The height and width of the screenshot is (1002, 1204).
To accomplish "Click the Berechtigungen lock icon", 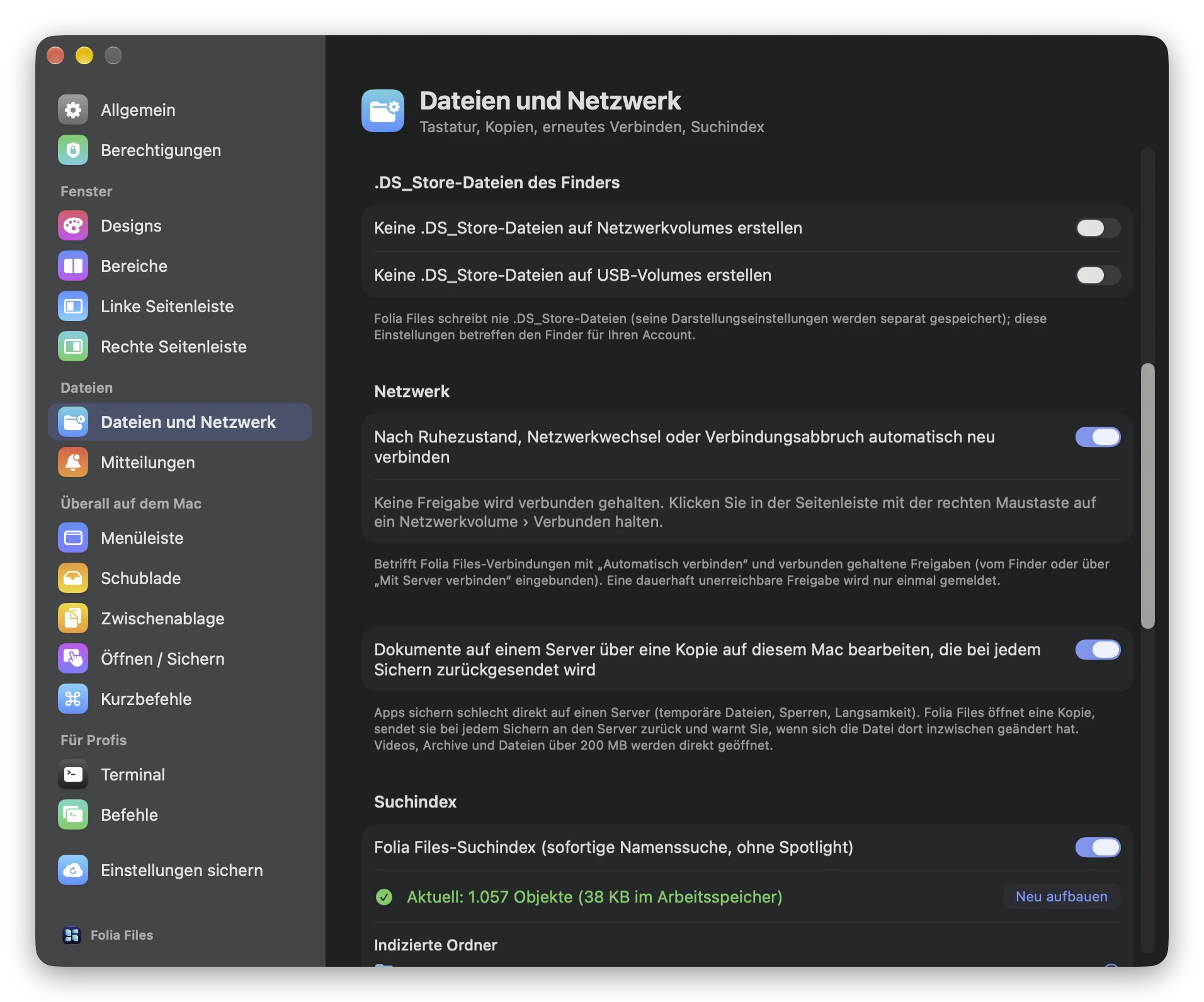I will click(73, 150).
